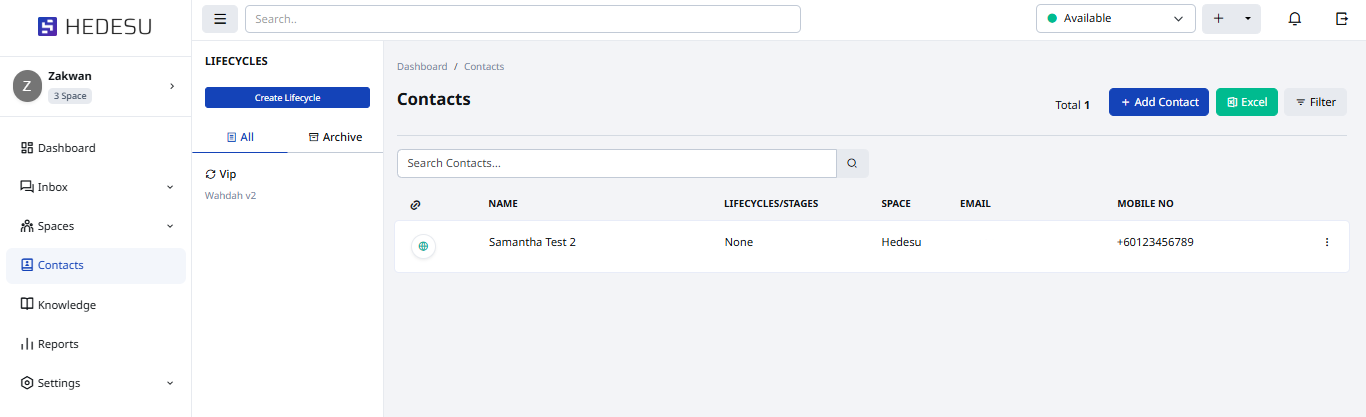The height and width of the screenshot is (417, 1366).
Task: Open dropdown arrow next to plus button
Action: click(1247, 19)
